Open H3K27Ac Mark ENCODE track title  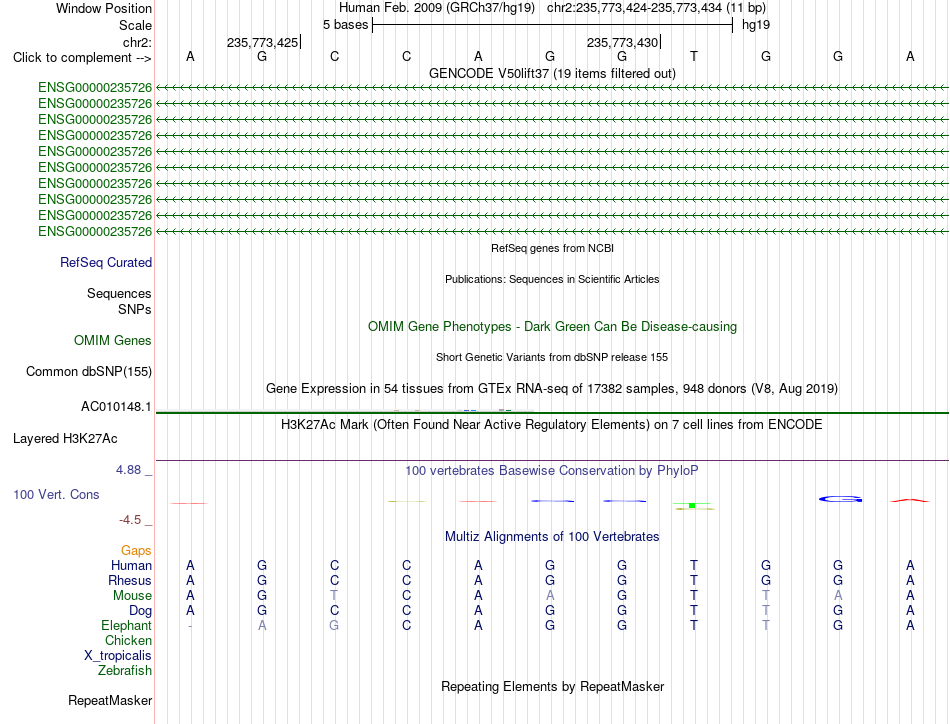pyautogui.click(x=552, y=425)
